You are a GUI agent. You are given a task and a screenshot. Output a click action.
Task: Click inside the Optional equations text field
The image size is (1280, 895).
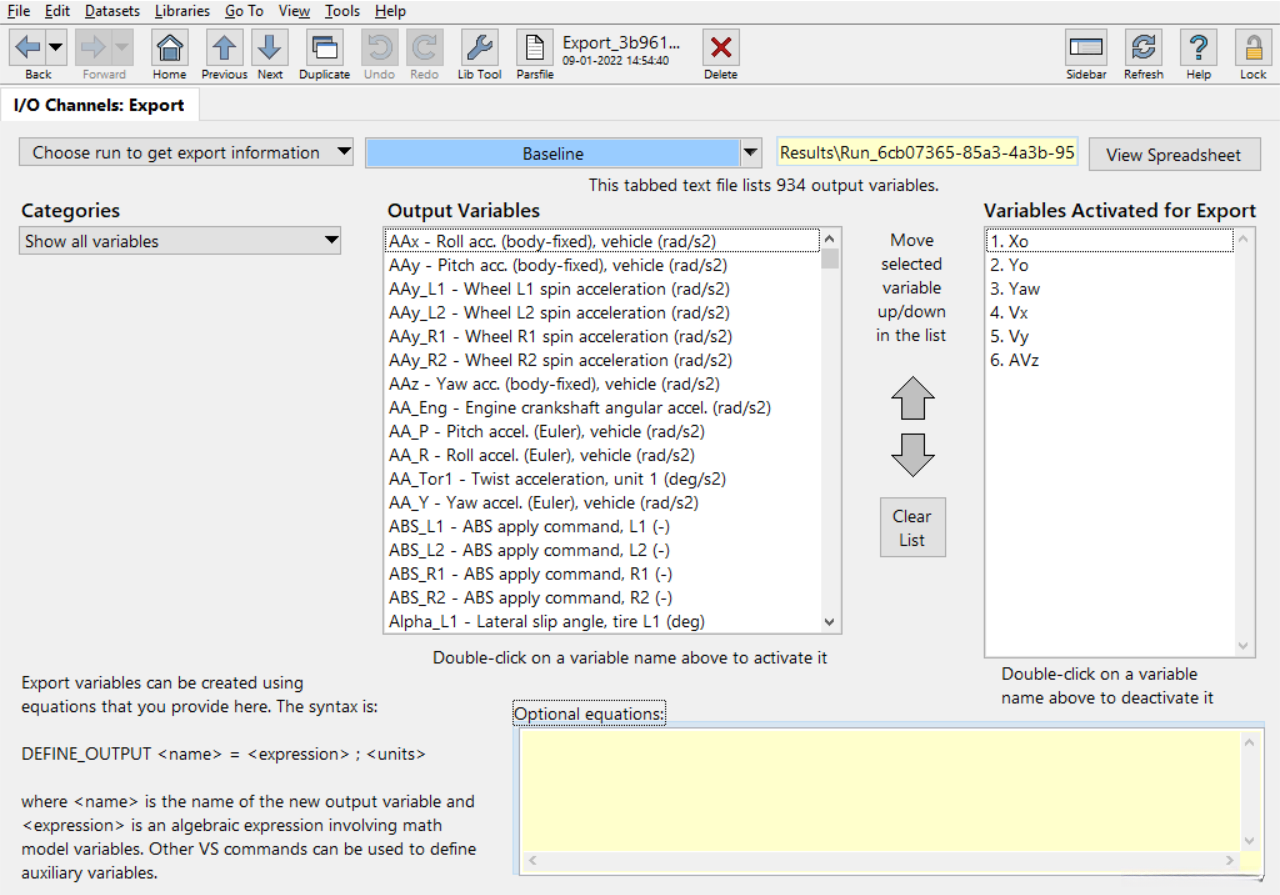point(880,790)
